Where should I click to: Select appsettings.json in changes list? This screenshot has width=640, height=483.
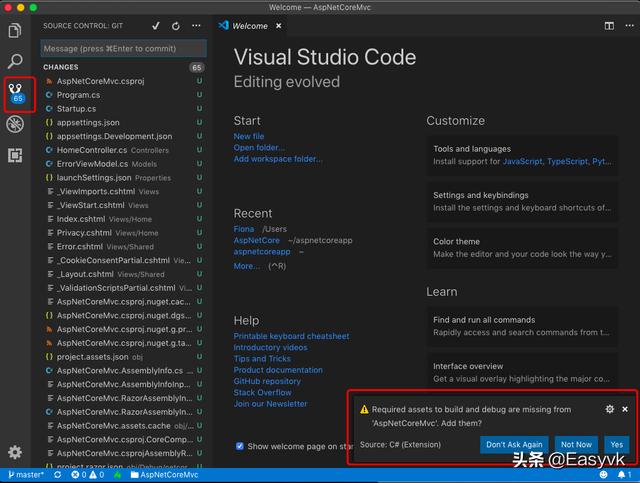click(123, 122)
